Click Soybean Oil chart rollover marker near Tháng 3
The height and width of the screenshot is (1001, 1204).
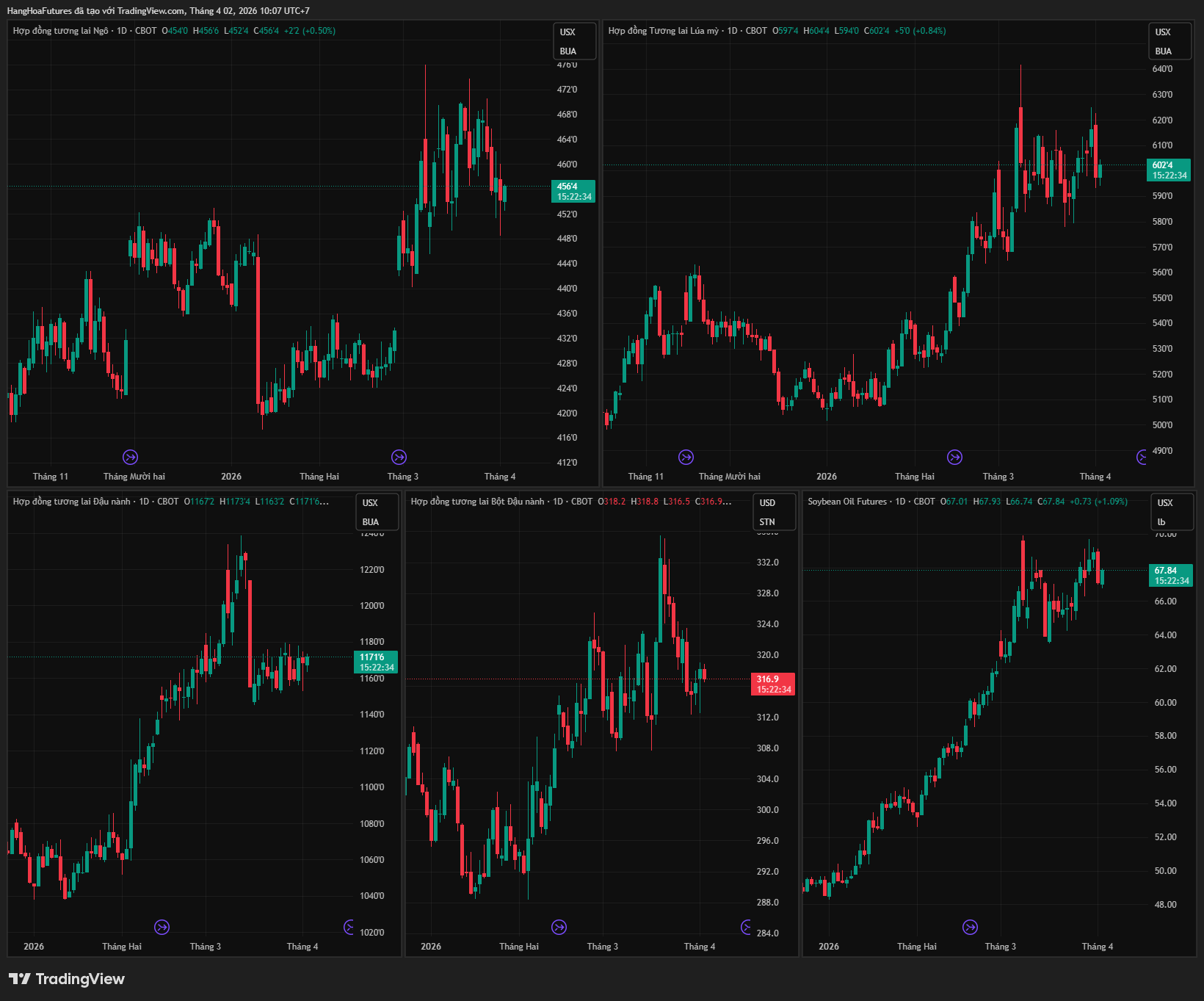970,928
